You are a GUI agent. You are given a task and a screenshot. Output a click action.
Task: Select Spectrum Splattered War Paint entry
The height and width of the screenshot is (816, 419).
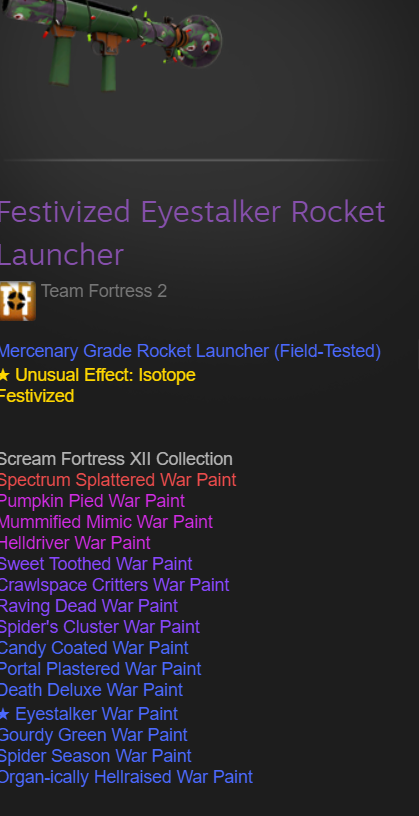(x=118, y=480)
